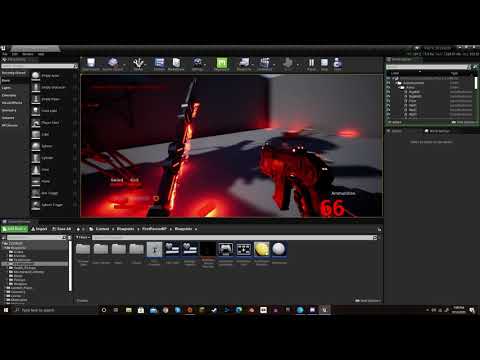Expand the Add New dropdown button
The width and height of the screenshot is (480, 360).
[14, 229]
